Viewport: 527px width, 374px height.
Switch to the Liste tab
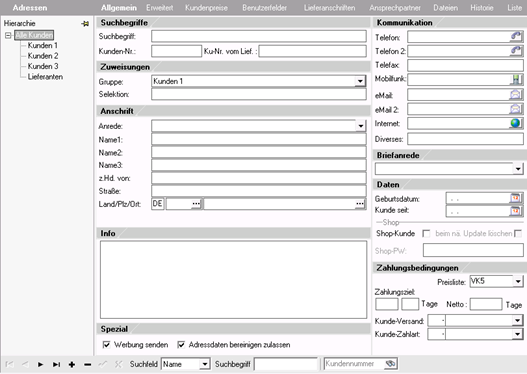point(515,8)
